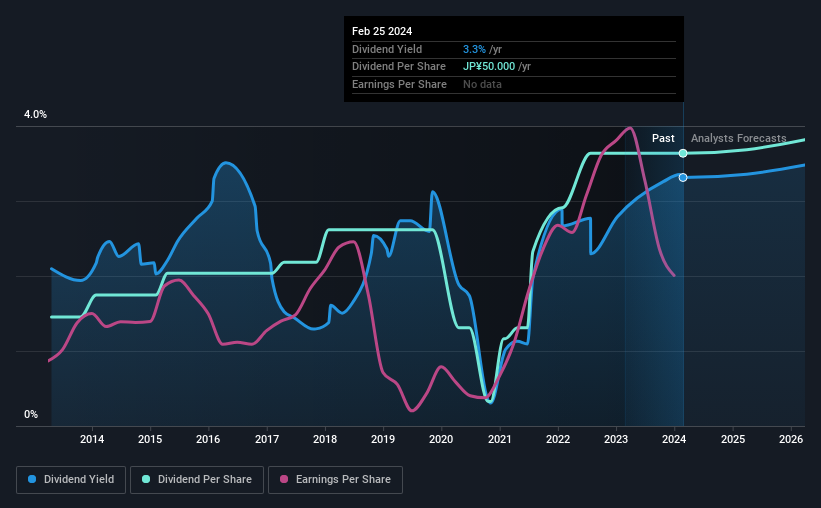Click the JP¥50.000 dividend per share value

click(x=489, y=67)
